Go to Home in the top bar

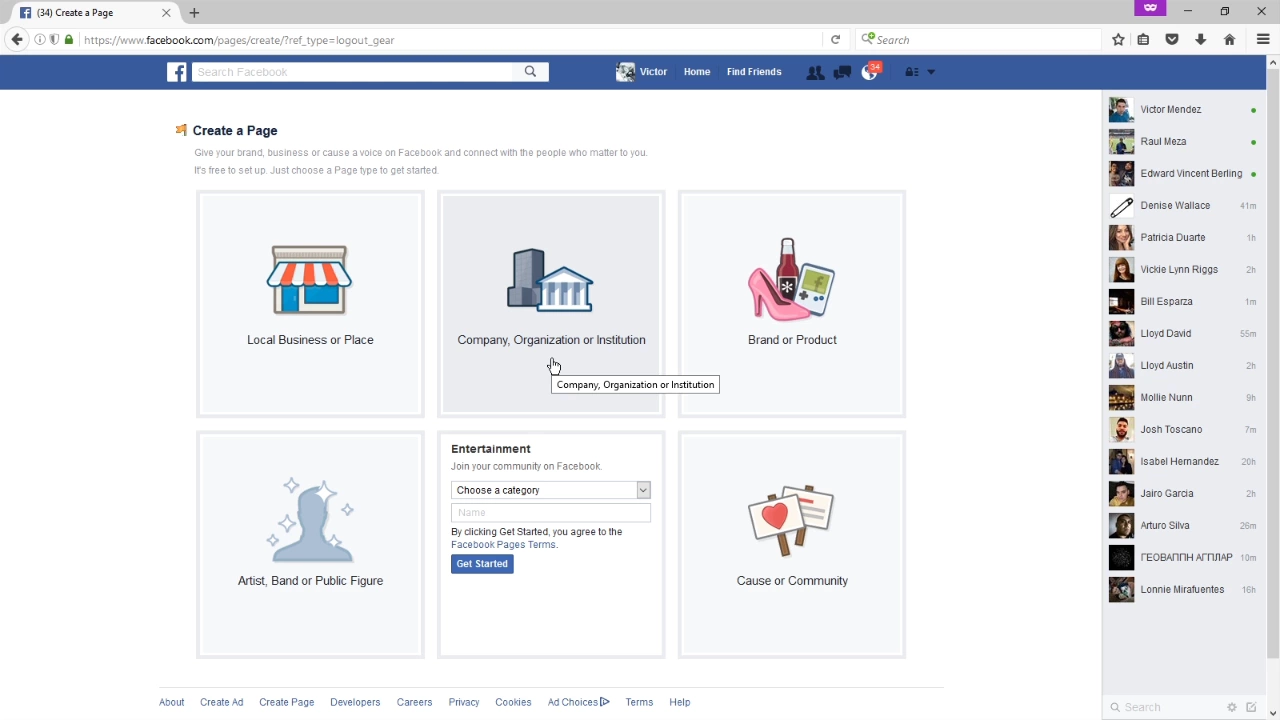tap(697, 72)
